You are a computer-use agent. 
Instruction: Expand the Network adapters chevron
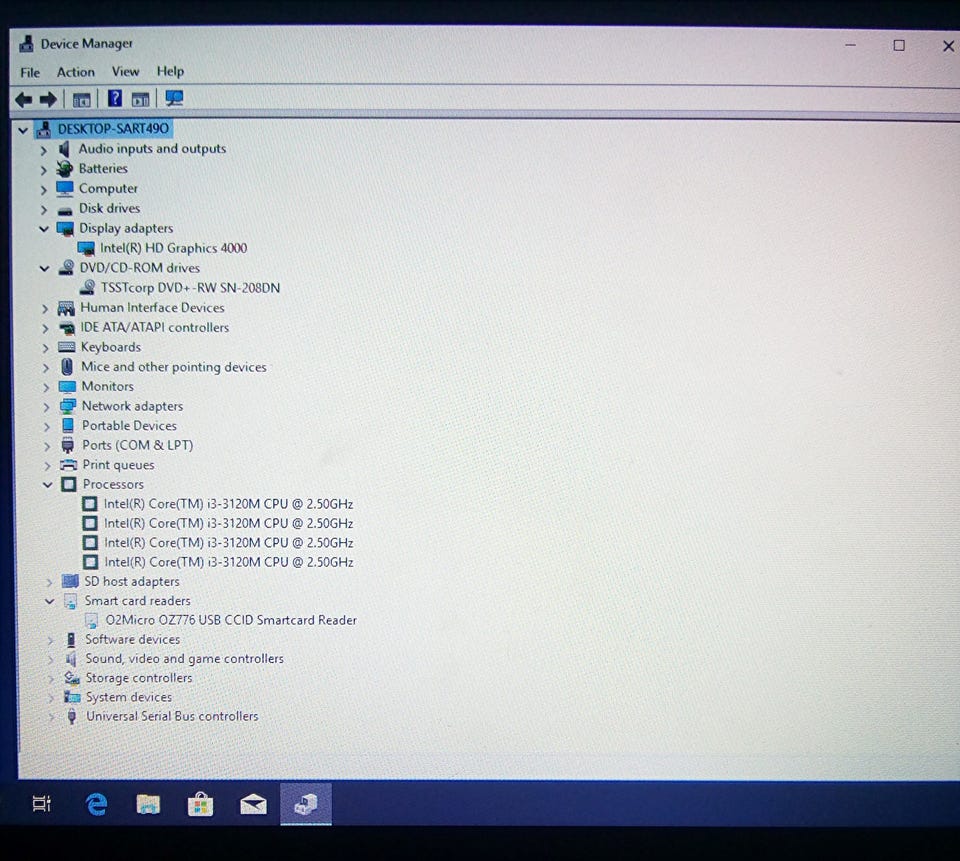(x=47, y=407)
